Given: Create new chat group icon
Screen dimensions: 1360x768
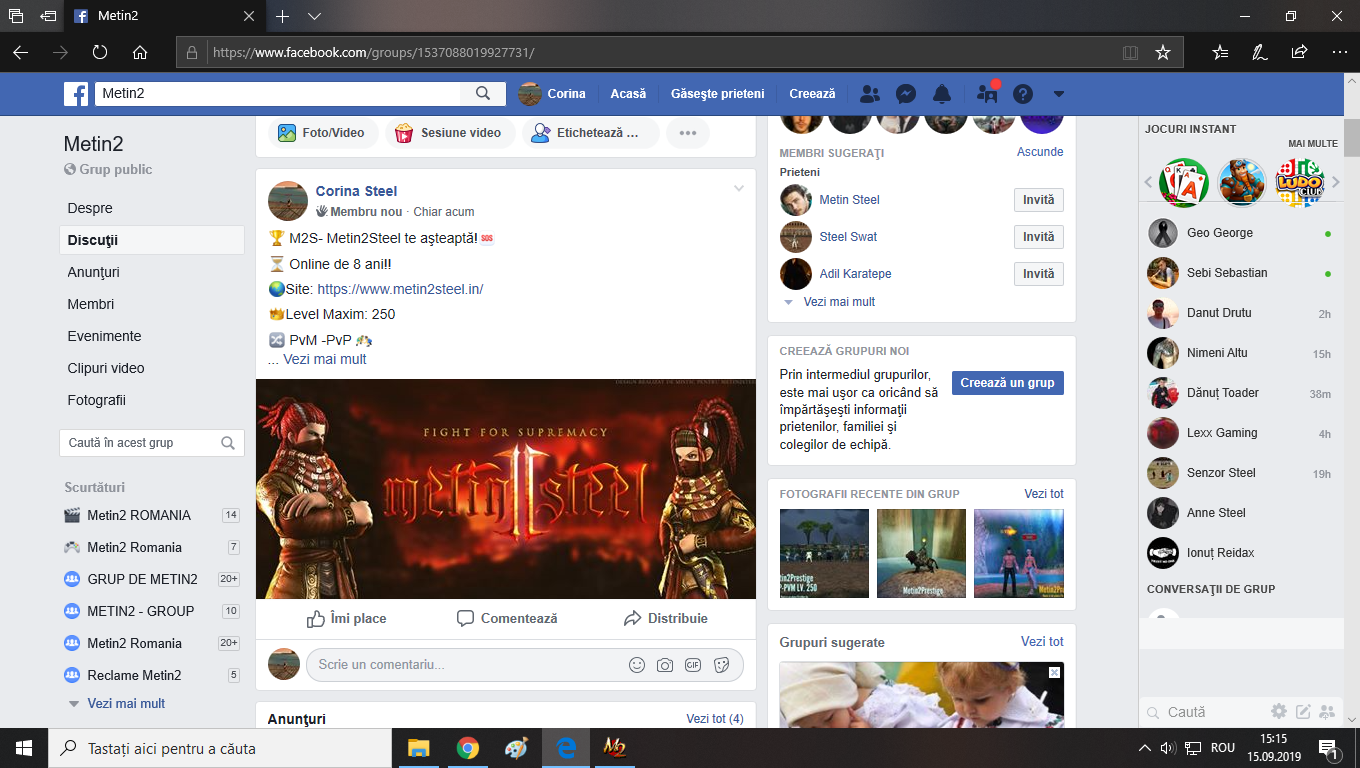Looking at the screenshot, I should pyautogui.click(x=1327, y=712).
